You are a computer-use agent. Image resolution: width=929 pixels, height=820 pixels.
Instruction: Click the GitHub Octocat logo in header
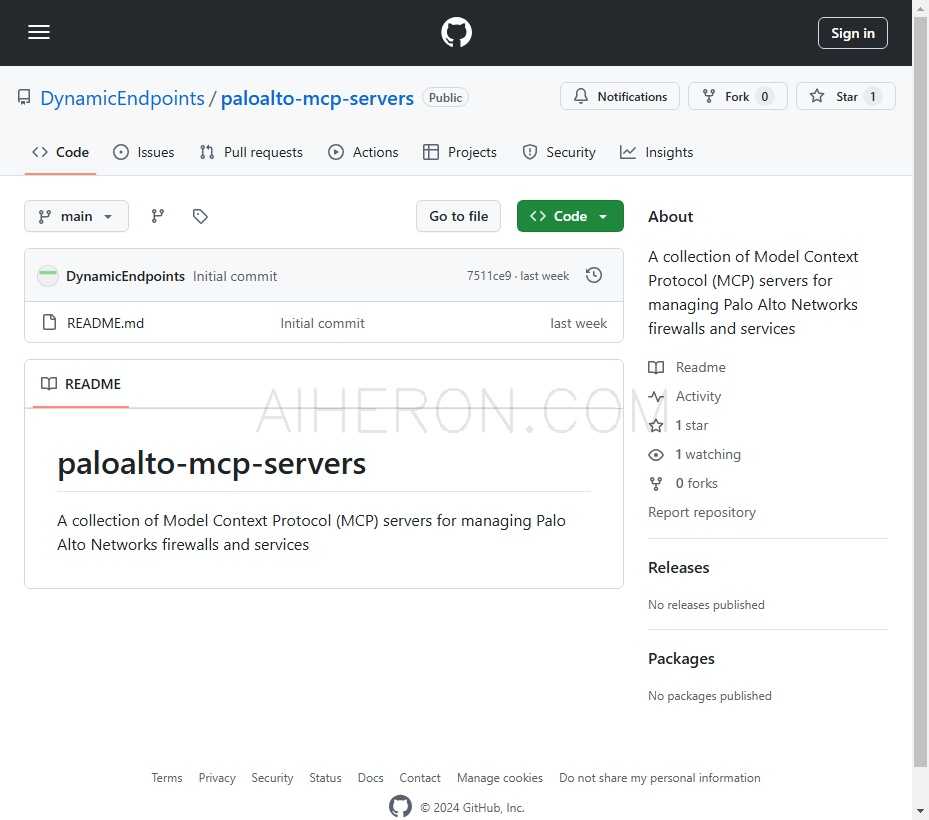(x=456, y=33)
